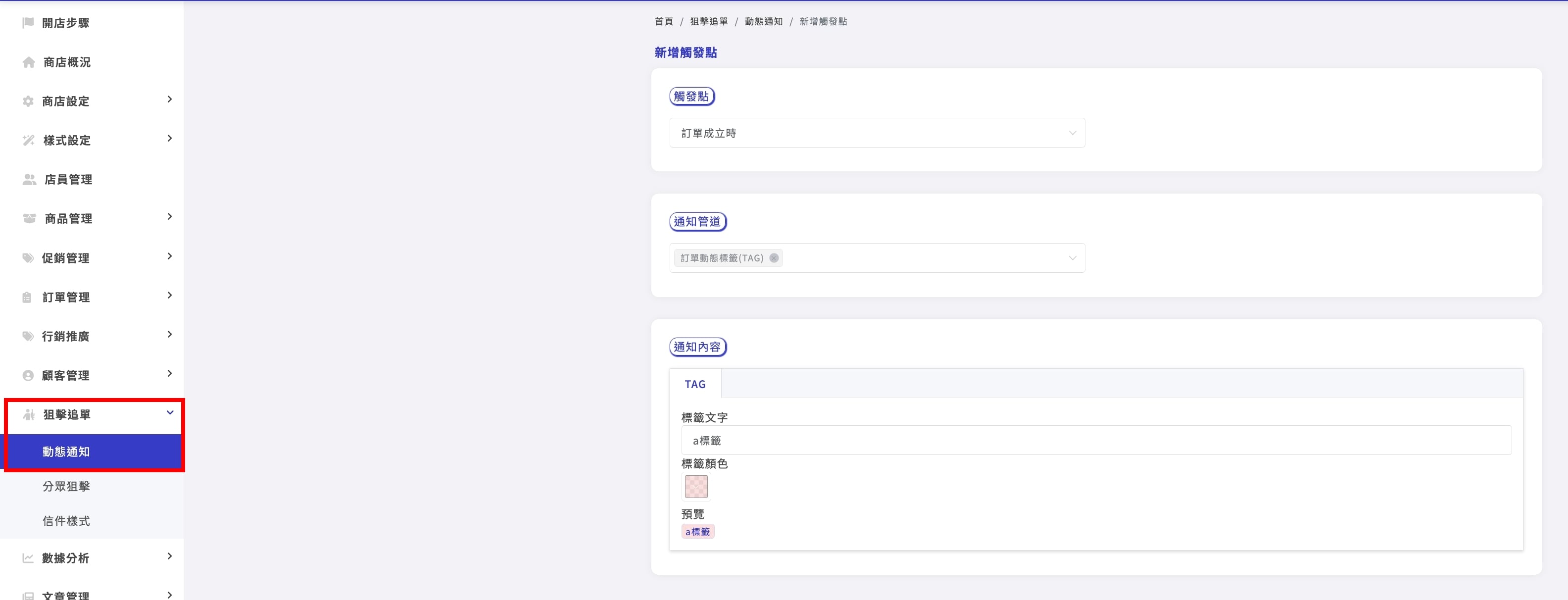1568x600 pixels.
Task: Collapse the 狙擊追單 submenu chevron
Action: pos(170,412)
